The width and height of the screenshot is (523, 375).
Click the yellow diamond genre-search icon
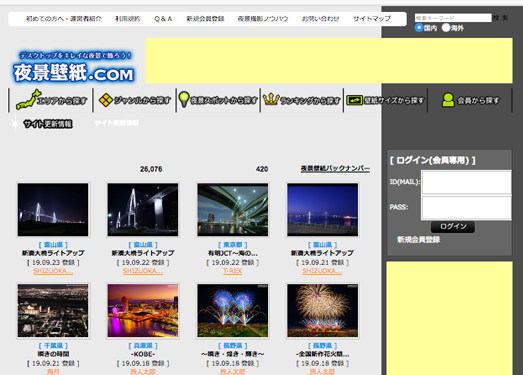(x=106, y=100)
